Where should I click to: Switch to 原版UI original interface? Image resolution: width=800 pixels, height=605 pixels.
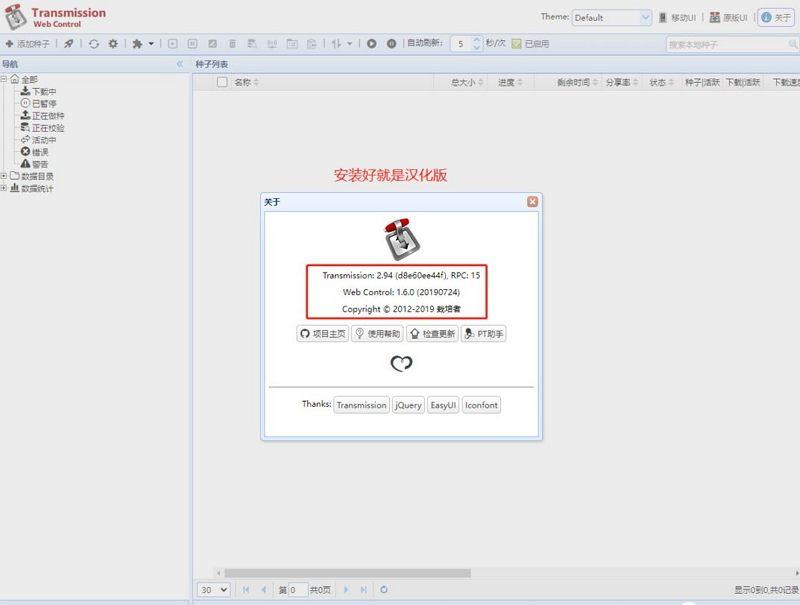[x=728, y=18]
